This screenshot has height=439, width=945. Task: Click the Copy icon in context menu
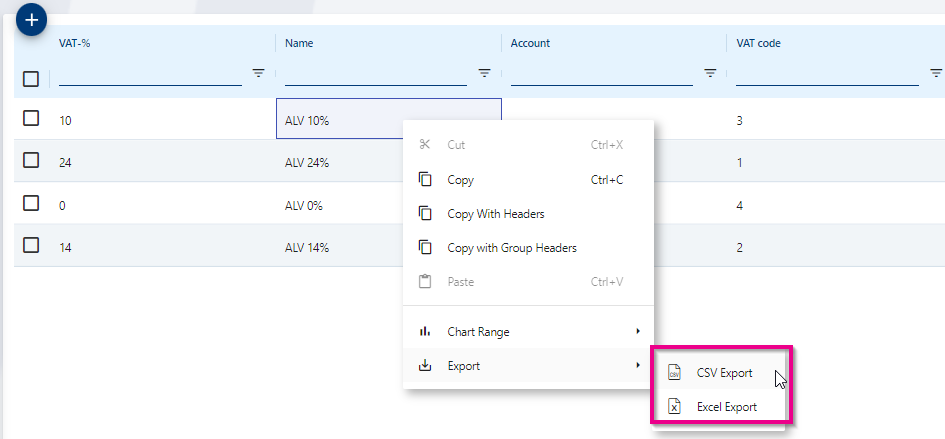[x=425, y=180]
